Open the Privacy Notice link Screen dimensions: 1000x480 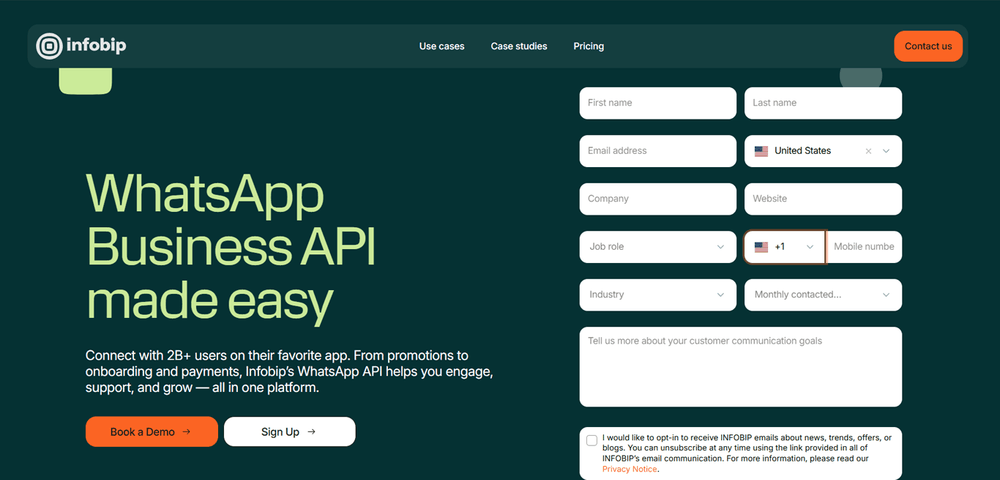pos(629,469)
